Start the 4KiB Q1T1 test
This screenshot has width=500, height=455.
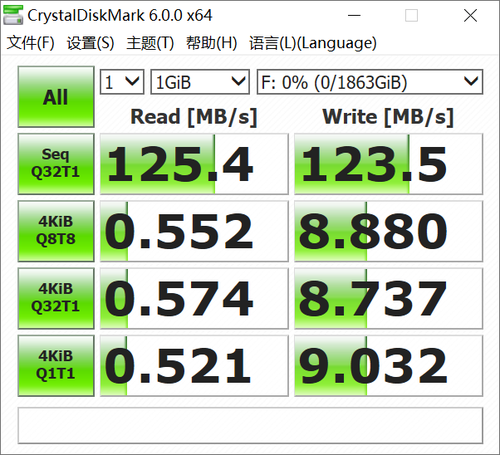(x=56, y=366)
